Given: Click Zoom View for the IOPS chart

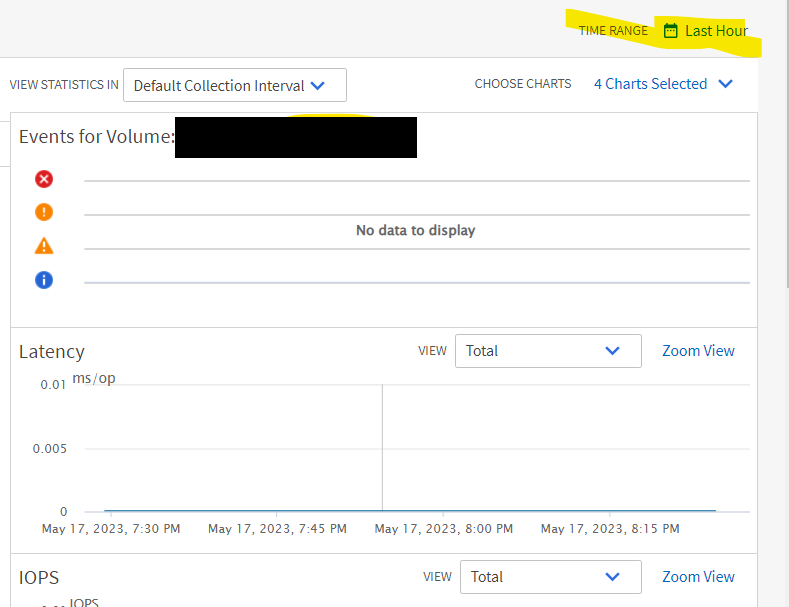Looking at the screenshot, I should click(x=698, y=577).
